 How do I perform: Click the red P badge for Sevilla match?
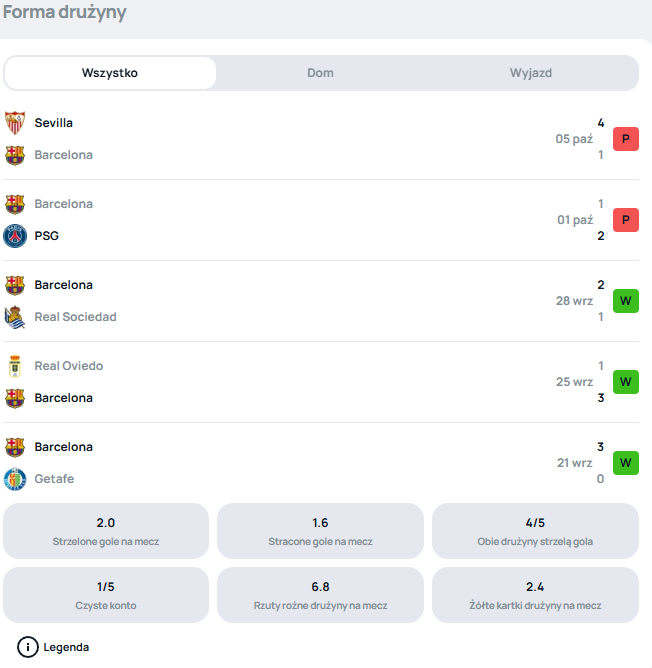[625, 139]
